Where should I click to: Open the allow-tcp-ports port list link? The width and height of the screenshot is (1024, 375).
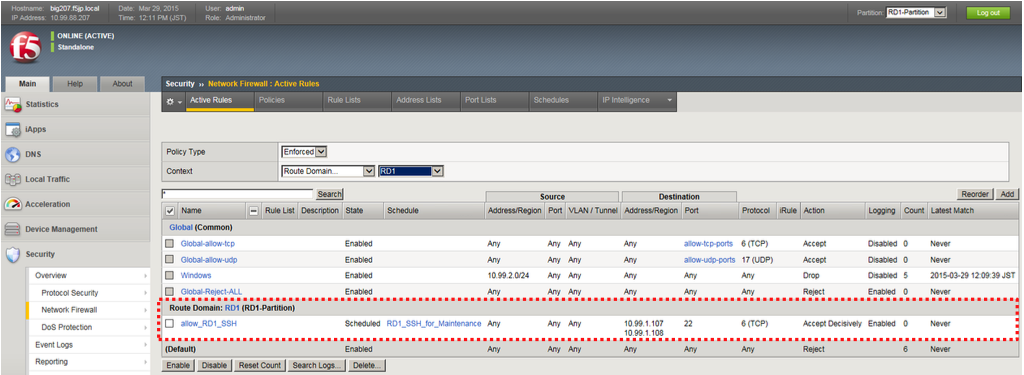708,244
